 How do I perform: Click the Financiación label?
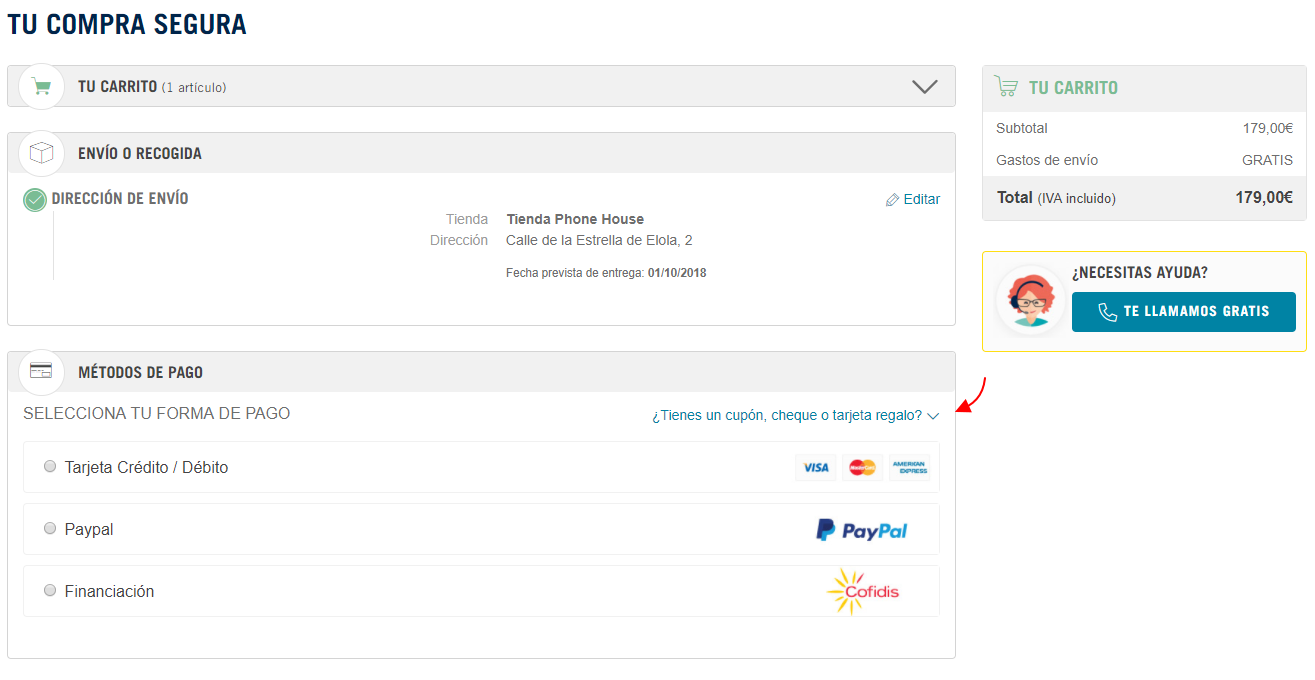[109, 591]
